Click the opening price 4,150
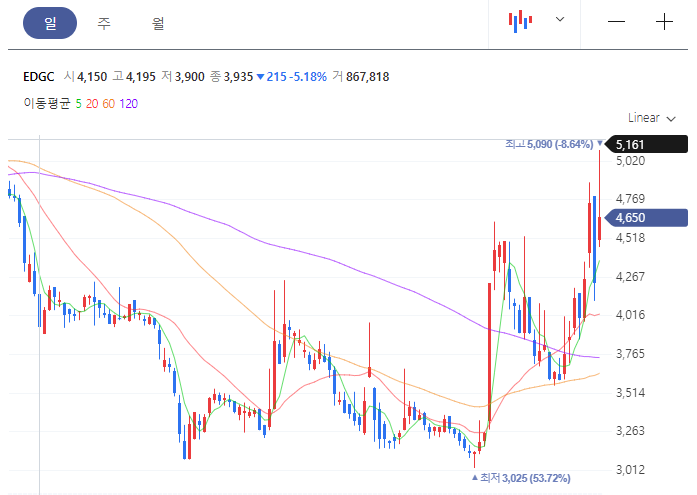 [x=92, y=77]
